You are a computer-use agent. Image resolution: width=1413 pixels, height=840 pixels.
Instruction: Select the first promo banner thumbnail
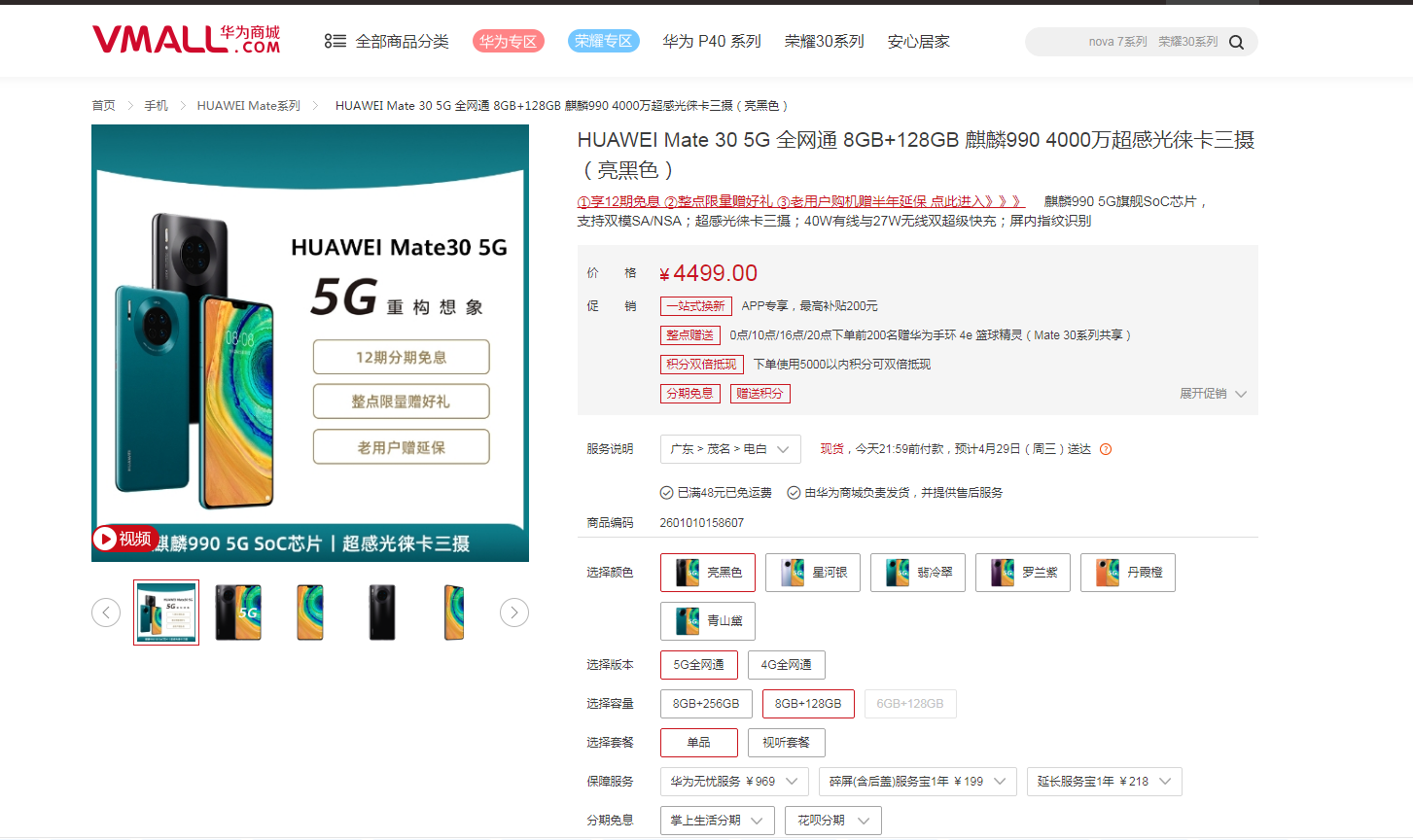click(166, 612)
